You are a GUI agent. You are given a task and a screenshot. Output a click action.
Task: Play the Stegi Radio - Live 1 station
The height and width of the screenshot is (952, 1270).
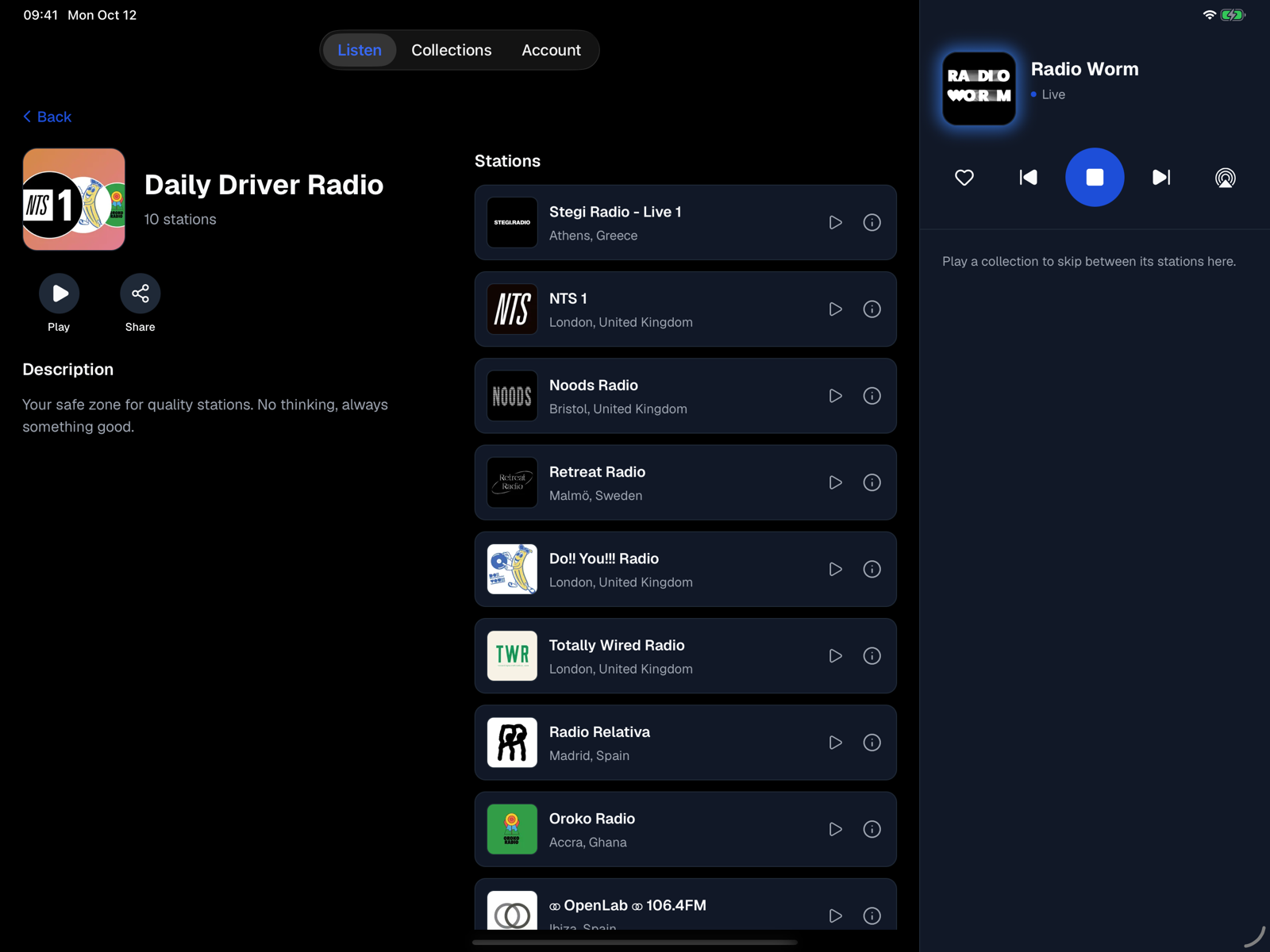pyautogui.click(x=835, y=223)
